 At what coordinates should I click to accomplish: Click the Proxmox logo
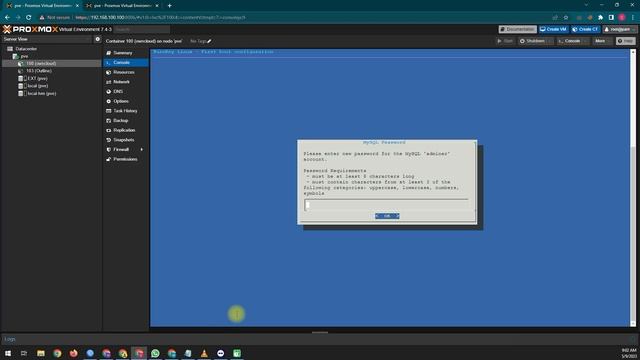pyautogui.click(x=30, y=29)
